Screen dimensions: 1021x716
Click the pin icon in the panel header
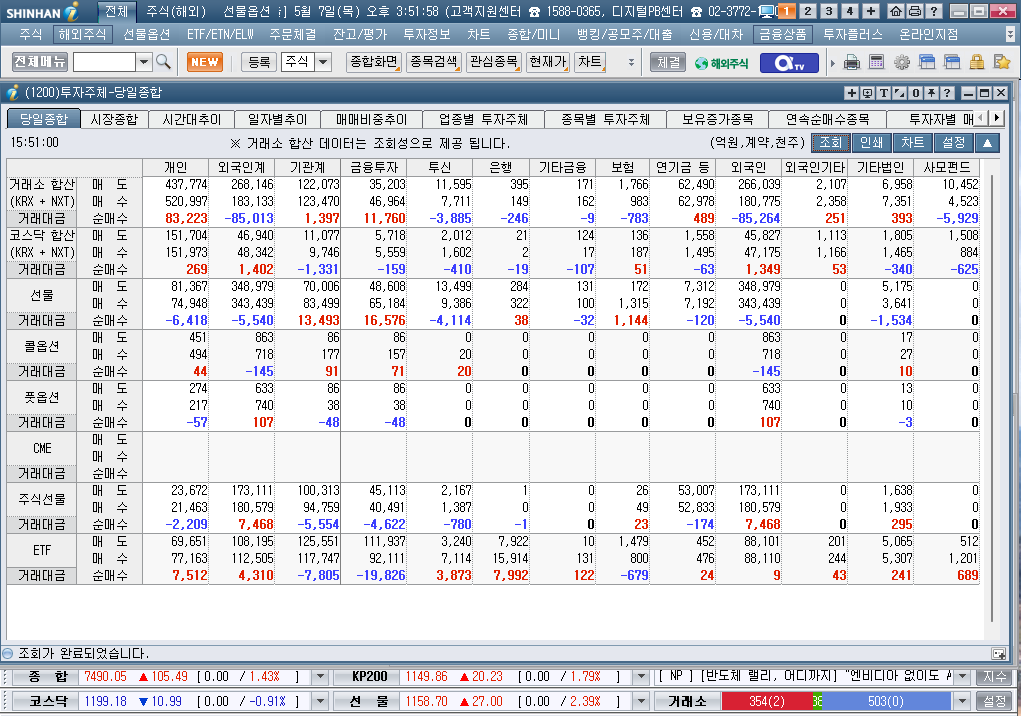tap(931, 93)
